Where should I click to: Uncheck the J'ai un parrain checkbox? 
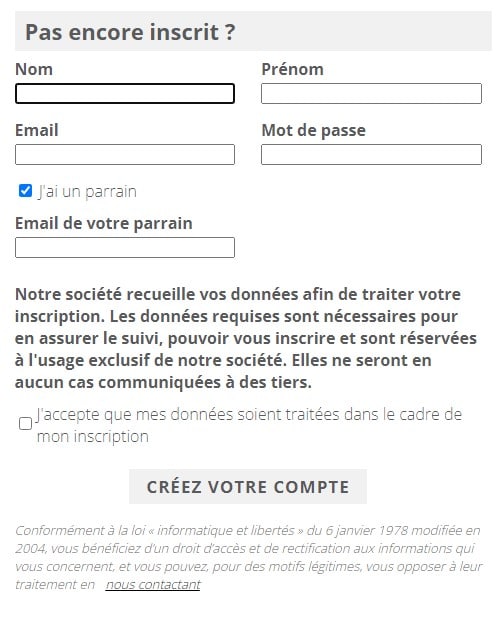coord(25,191)
